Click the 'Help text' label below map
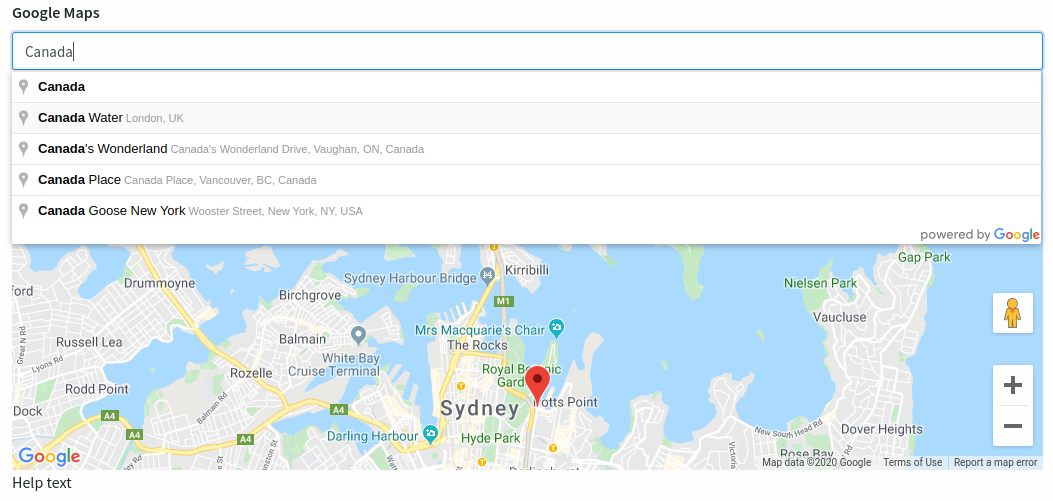This screenshot has height=501, width=1053. click(42, 482)
